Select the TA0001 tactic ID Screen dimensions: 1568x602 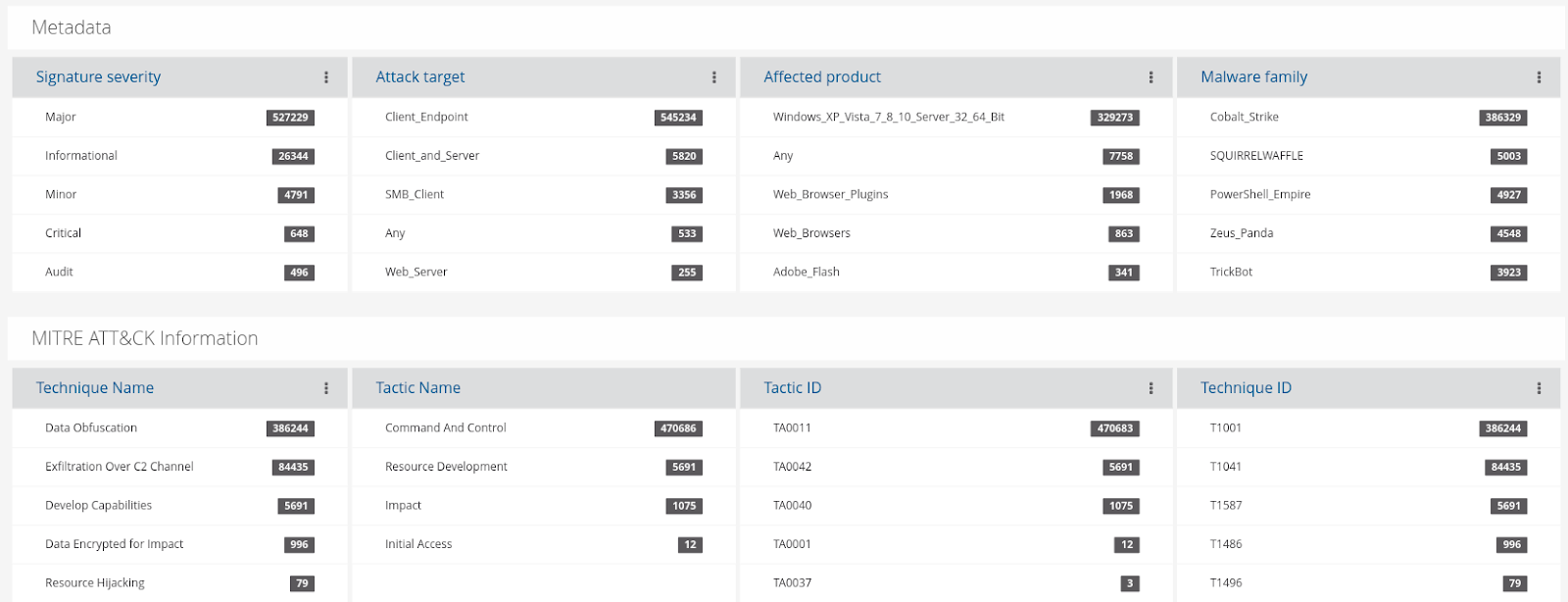pyautogui.click(x=956, y=544)
